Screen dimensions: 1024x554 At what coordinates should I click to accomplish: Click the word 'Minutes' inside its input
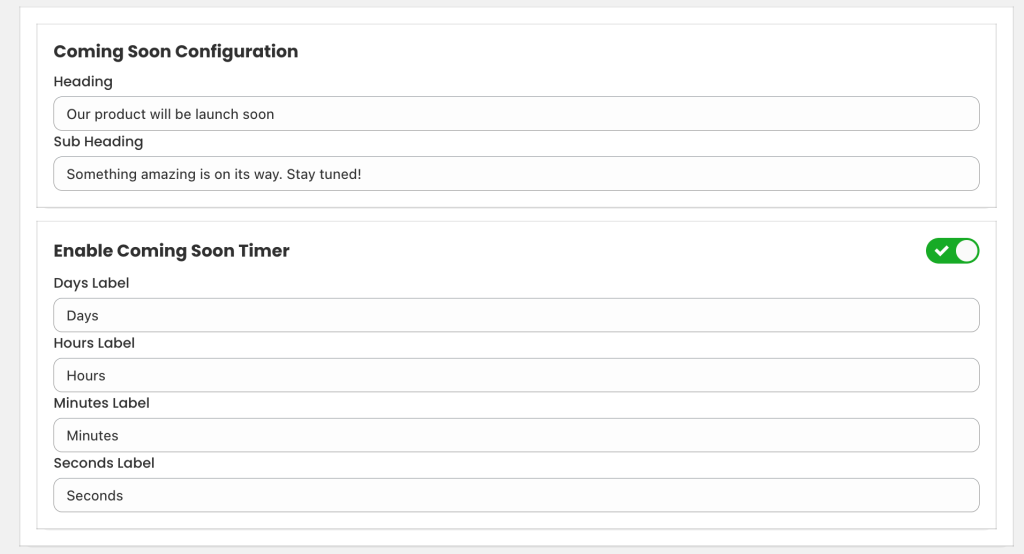pos(92,435)
